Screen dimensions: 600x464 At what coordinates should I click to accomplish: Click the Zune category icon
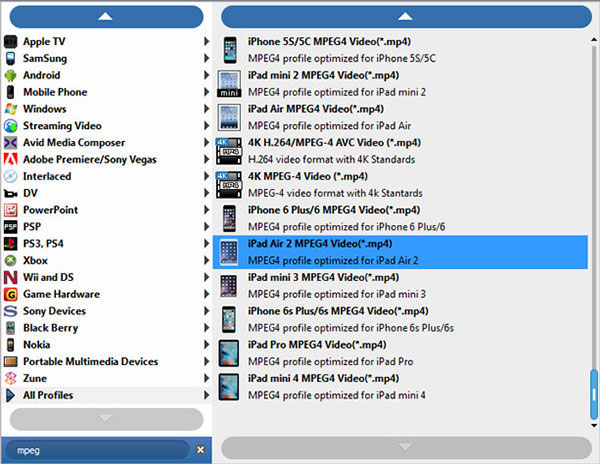point(11,378)
